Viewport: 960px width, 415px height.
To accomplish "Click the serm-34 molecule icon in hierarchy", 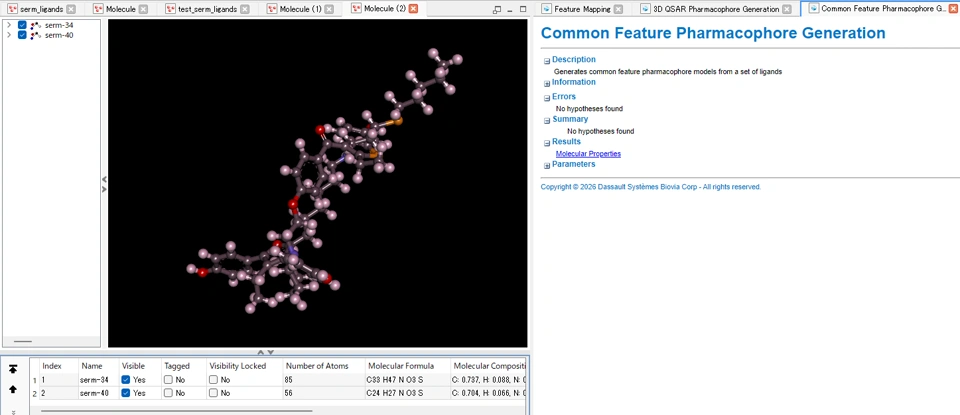I will click(x=36, y=25).
